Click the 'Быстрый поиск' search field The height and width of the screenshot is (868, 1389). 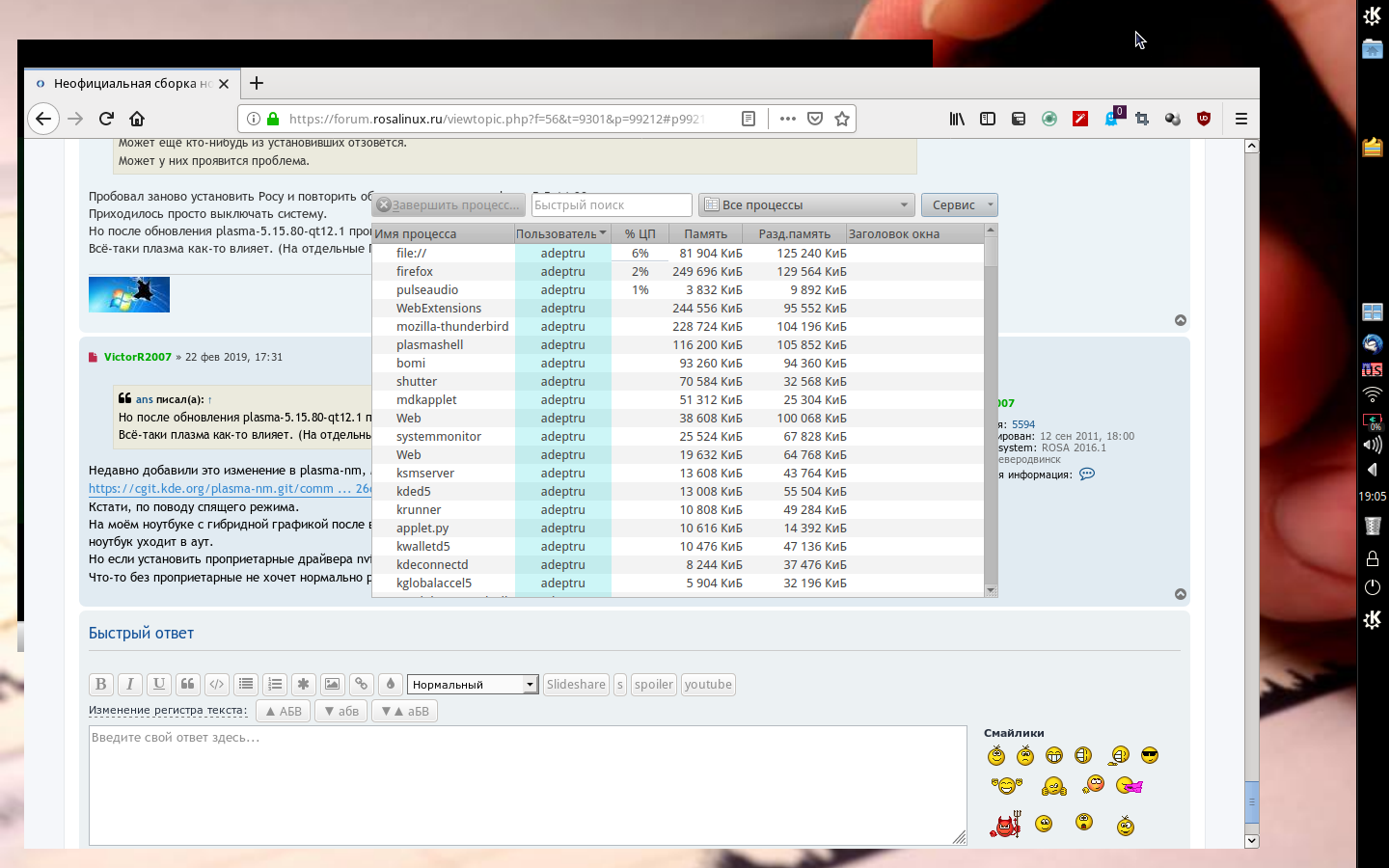click(612, 204)
